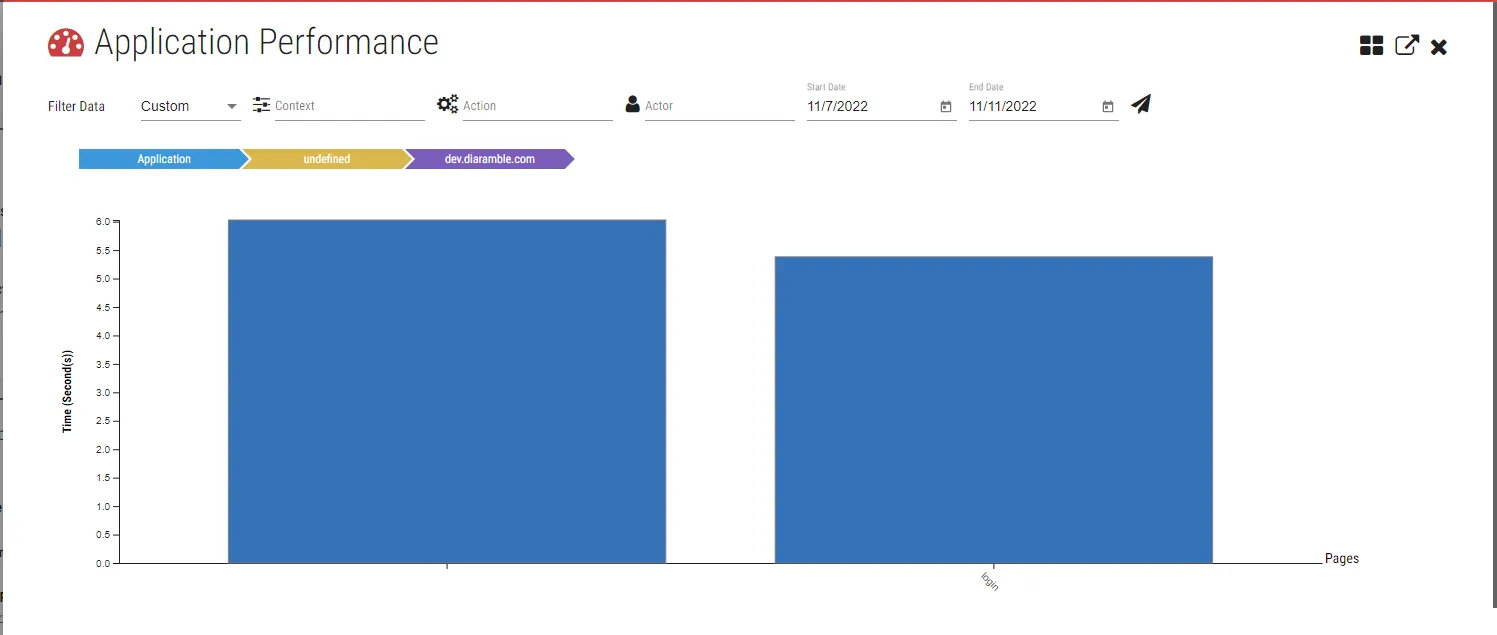Click the Context sliders filter icon
Viewport: 1497px width, 635px height.
[262, 105]
